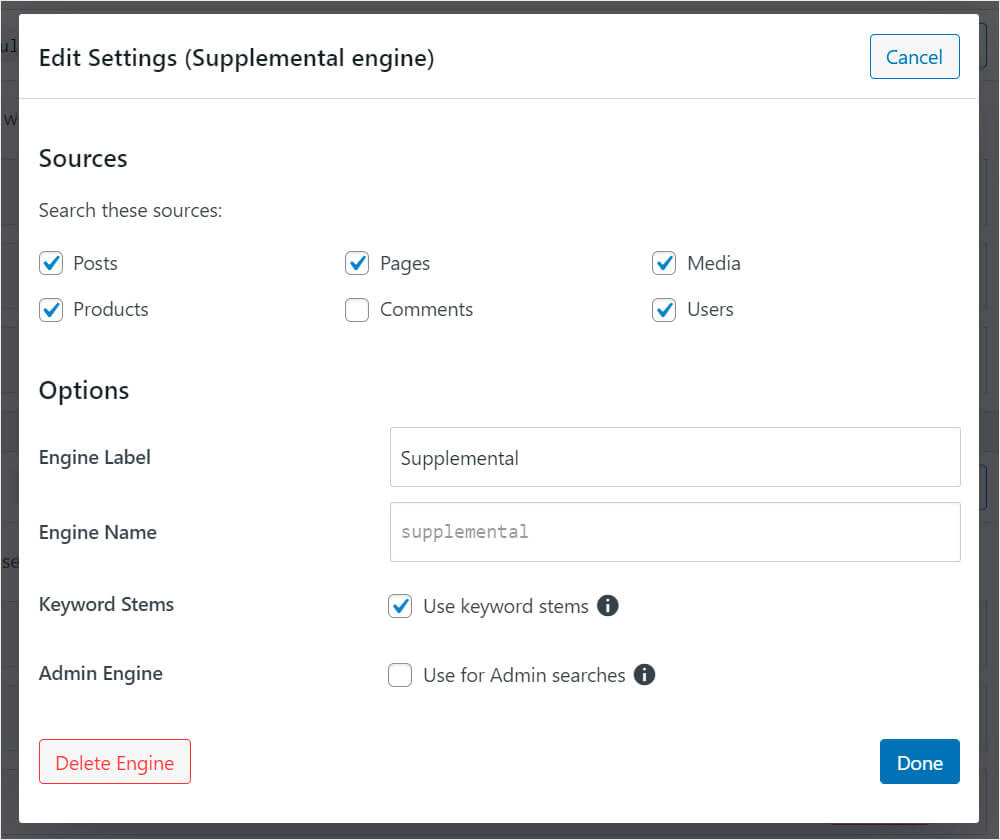1000x840 pixels.
Task: Uncheck the Media source checkbox
Action: tap(664, 263)
